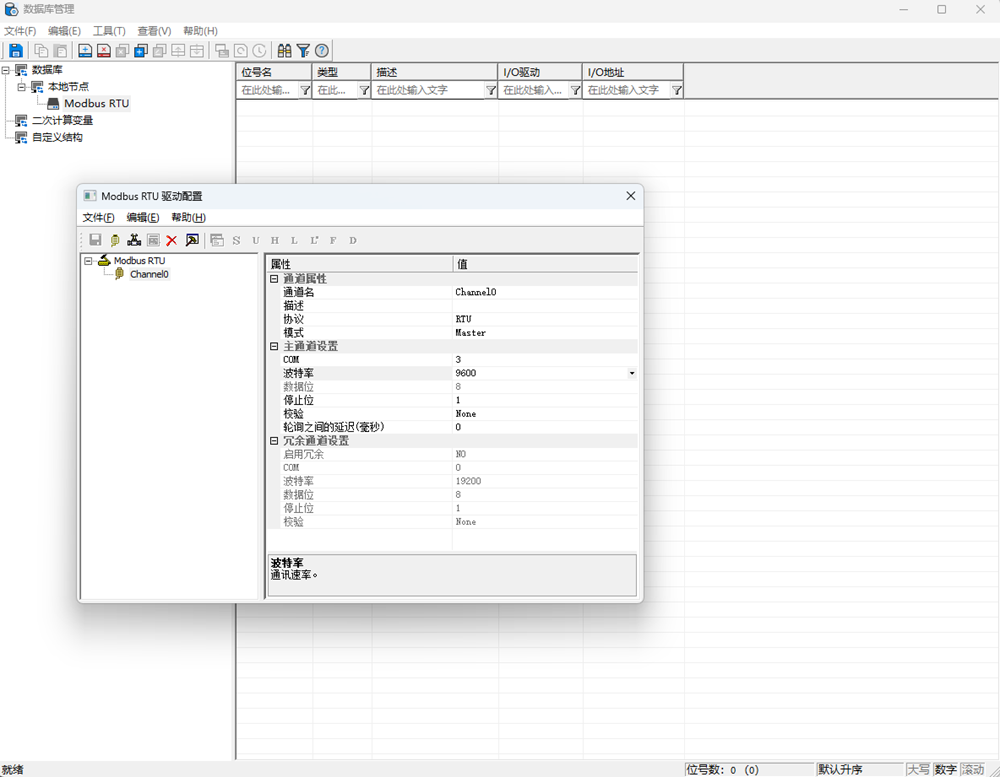Click the grayed move-down toolbar icon

pos(197,50)
